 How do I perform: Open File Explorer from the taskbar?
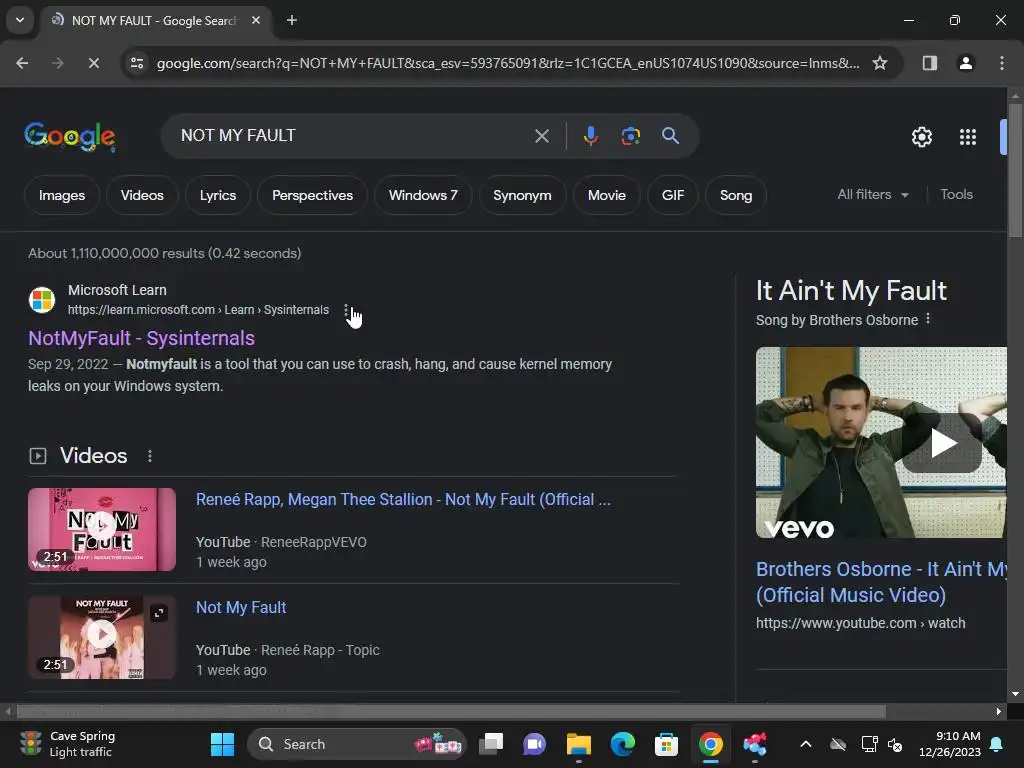point(578,744)
